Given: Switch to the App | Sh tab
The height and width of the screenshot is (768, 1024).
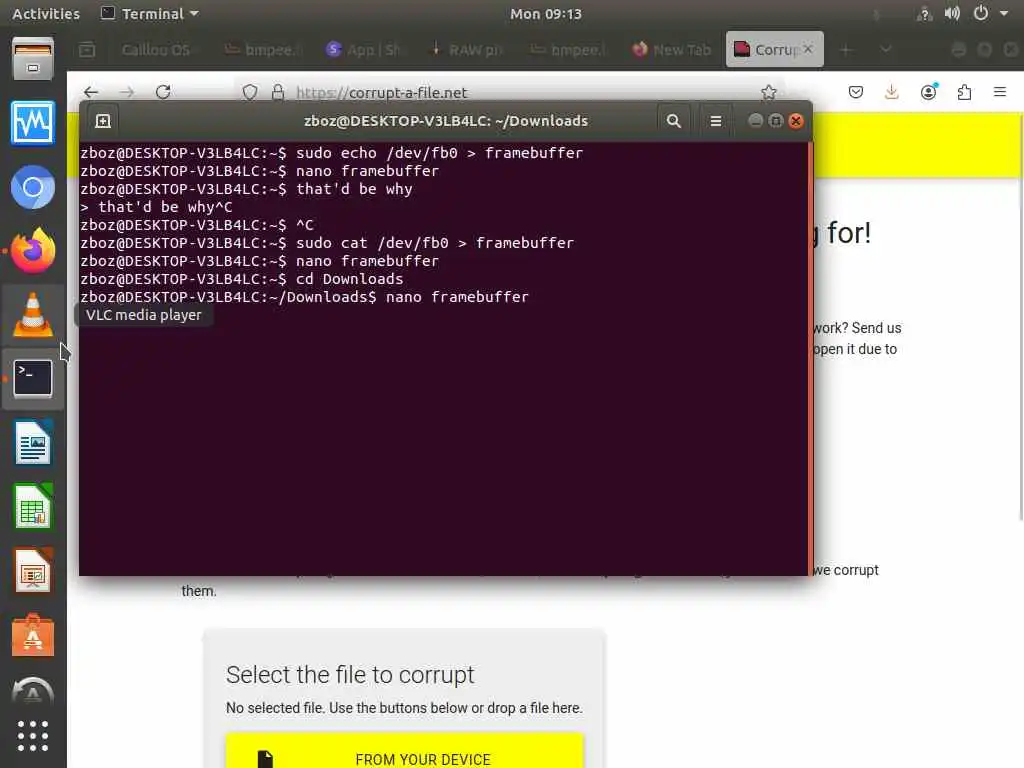Looking at the screenshot, I should click(364, 50).
